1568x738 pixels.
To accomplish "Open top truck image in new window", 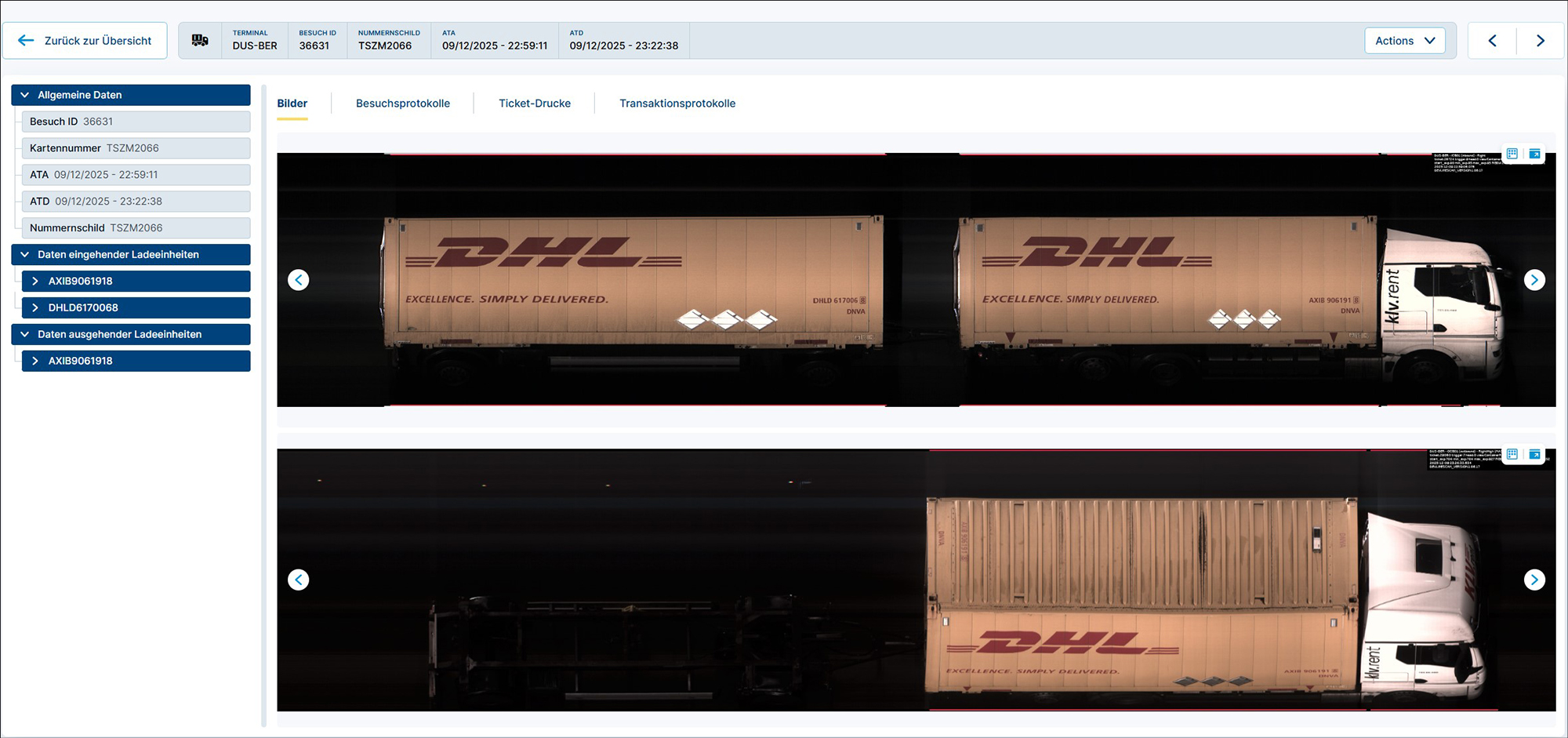I will pyautogui.click(x=1534, y=154).
